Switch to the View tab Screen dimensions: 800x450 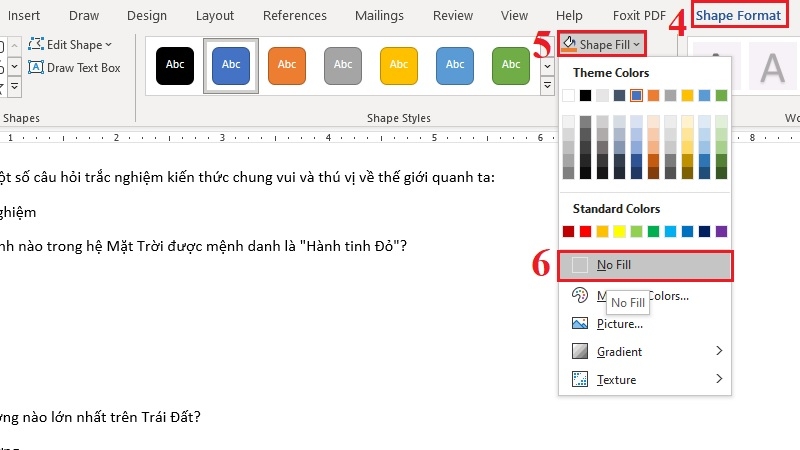coord(514,16)
